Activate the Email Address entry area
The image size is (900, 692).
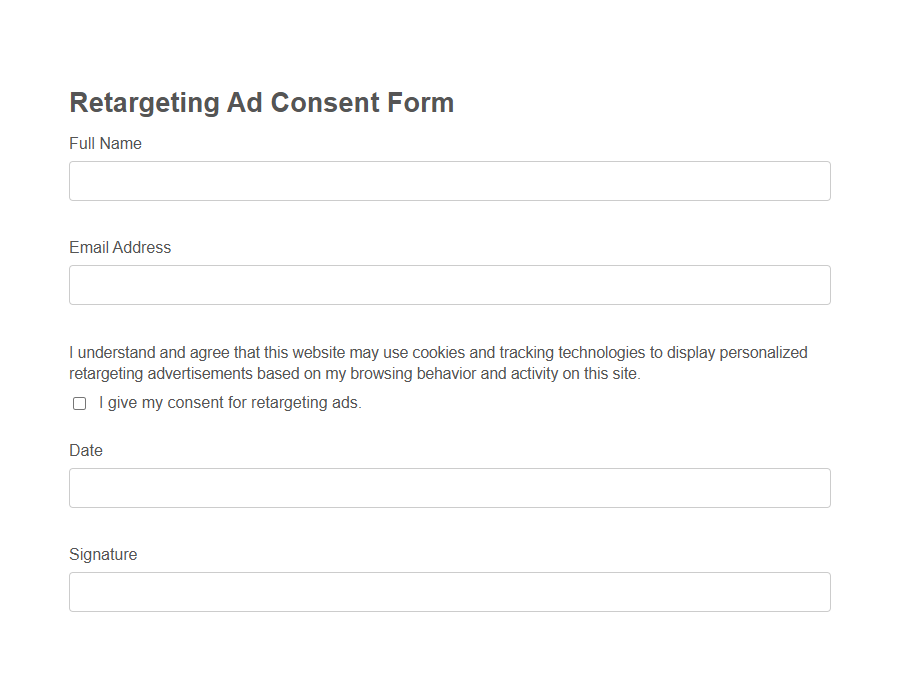coord(449,285)
